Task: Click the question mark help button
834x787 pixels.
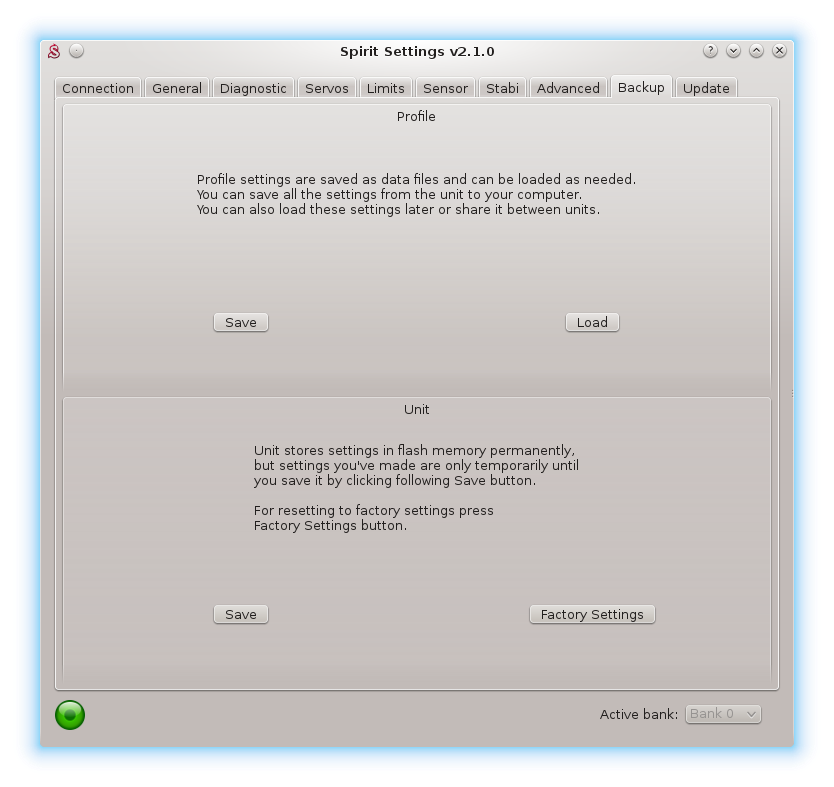Action: (710, 51)
